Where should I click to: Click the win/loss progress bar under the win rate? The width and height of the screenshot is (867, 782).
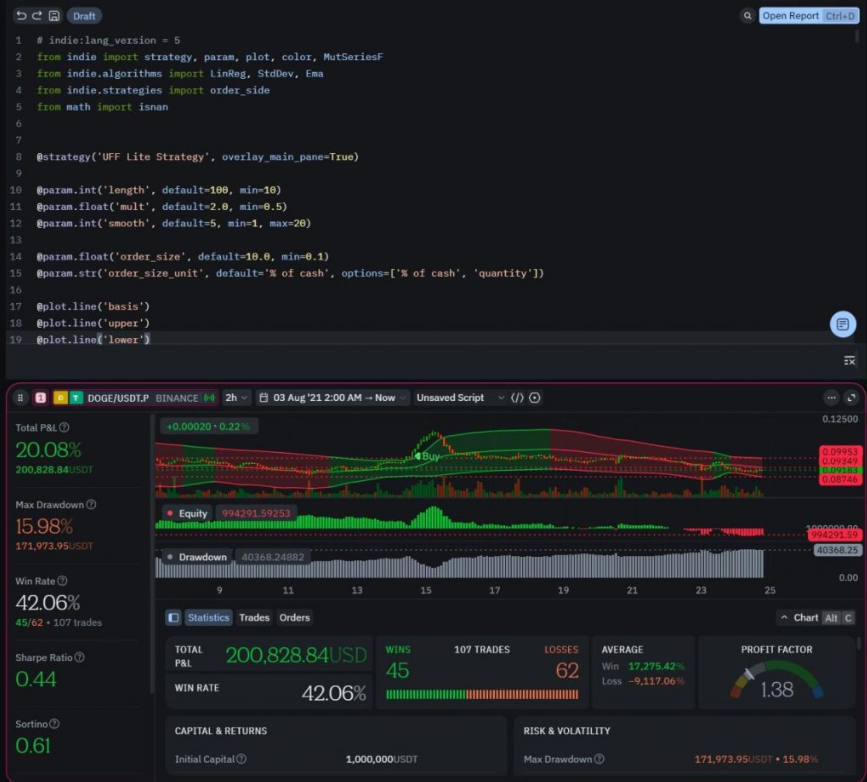coord(483,693)
